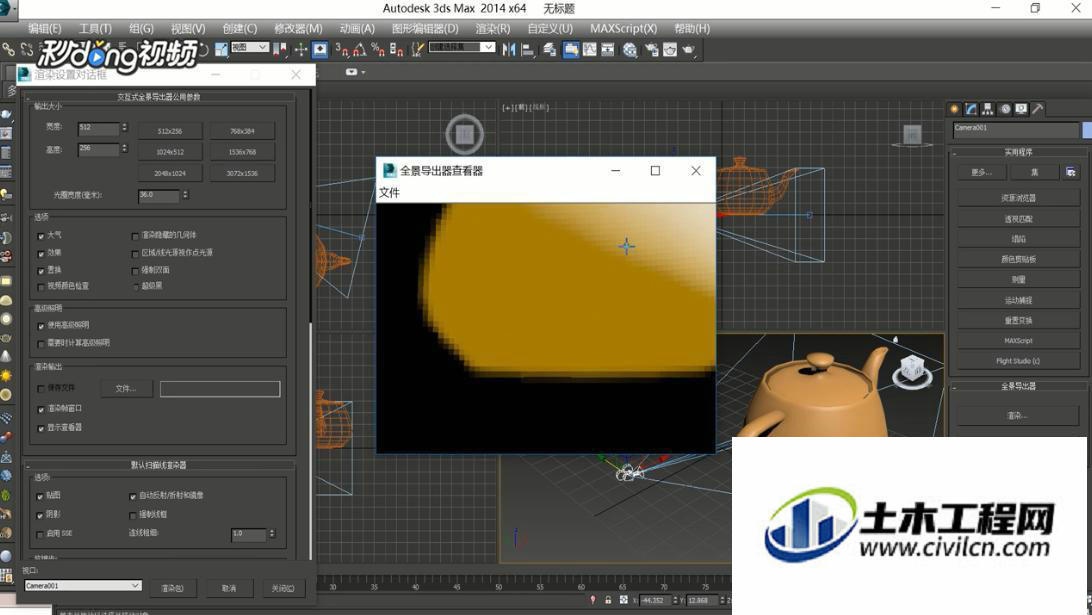This screenshot has width=1092, height=615.
Task: Enable the 视频颜色检查 checkbox
Action: click(40, 286)
